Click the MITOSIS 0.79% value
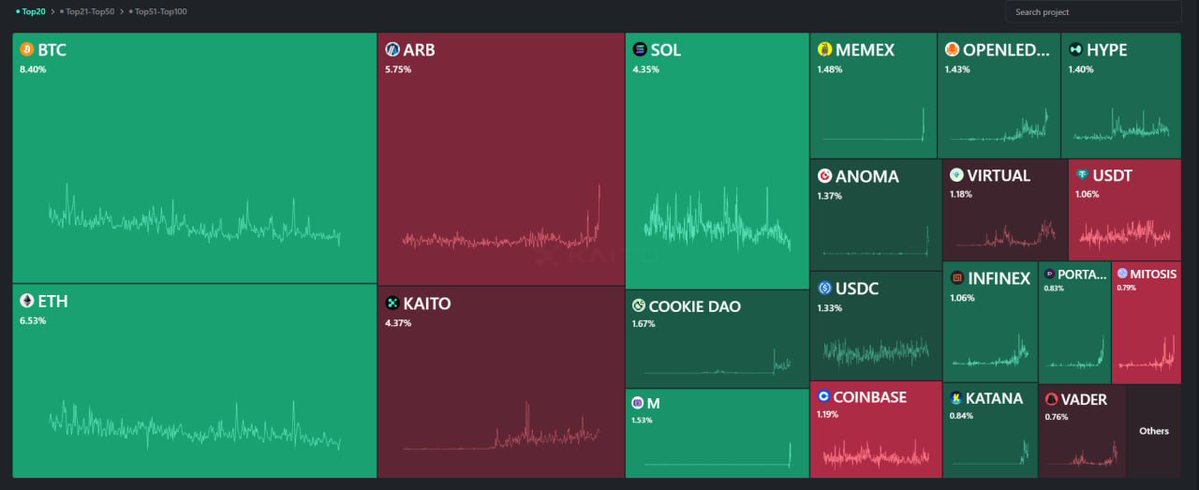The image size is (1199, 490). pyautogui.click(x=1126, y=288)
